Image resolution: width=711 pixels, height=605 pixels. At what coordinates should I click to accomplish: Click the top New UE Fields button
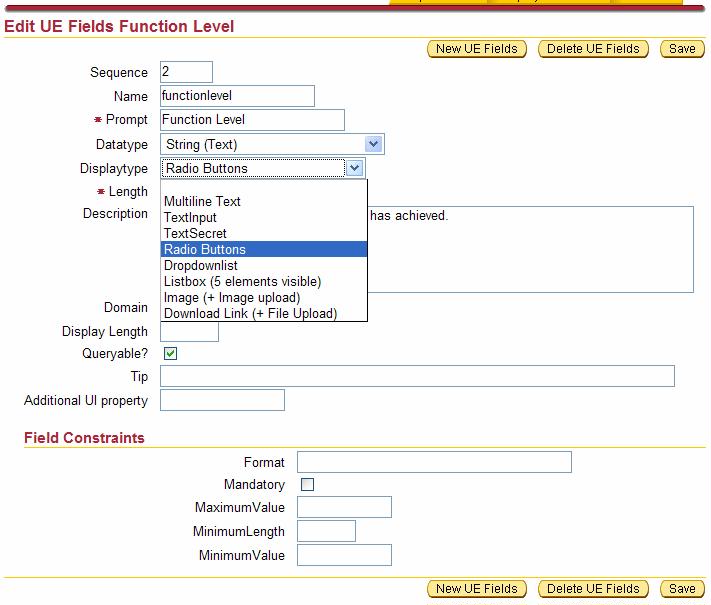tap(477, 48)
